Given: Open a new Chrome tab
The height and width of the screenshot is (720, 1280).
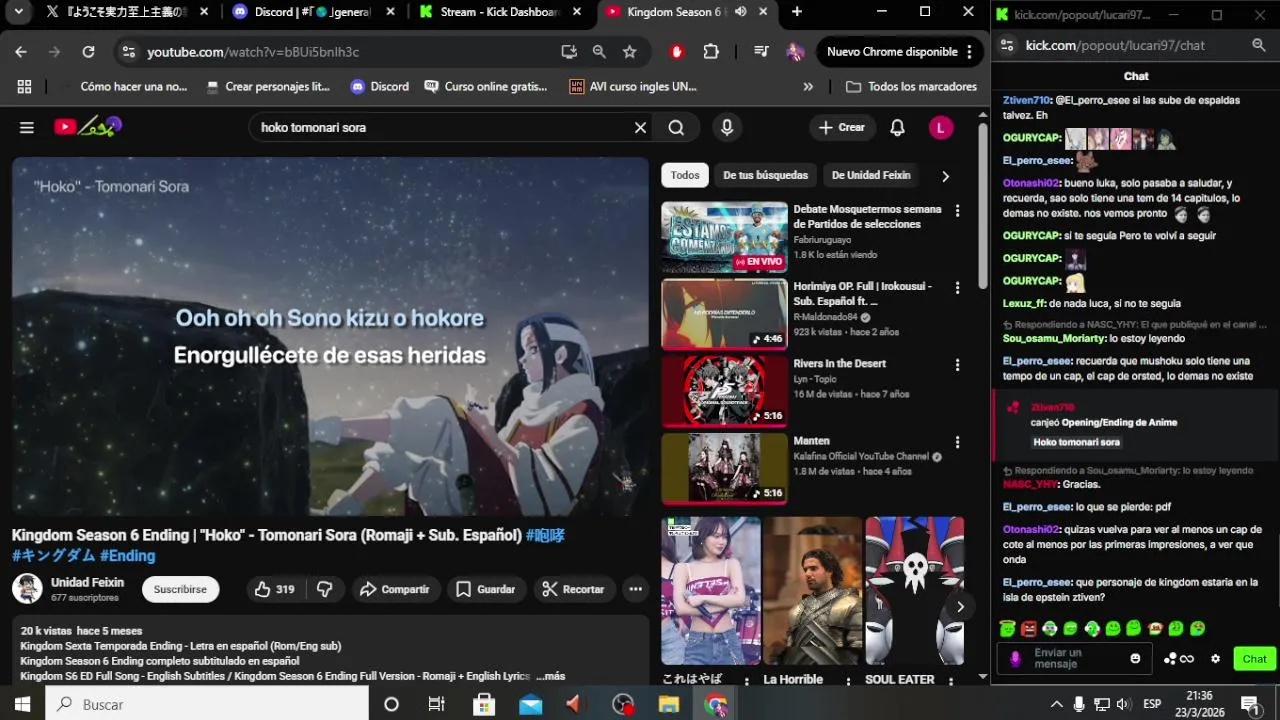Looking at the screenshot, I should [797, 12].
